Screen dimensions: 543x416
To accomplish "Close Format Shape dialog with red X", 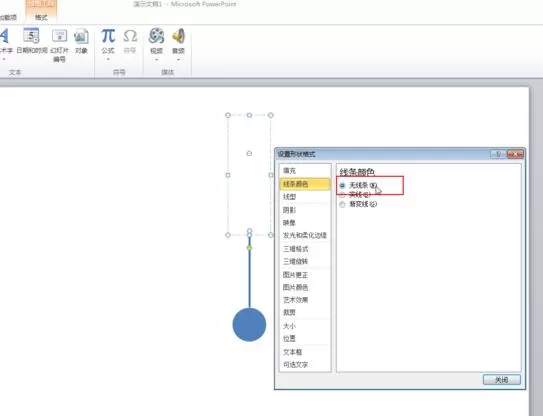I will 515,154.
